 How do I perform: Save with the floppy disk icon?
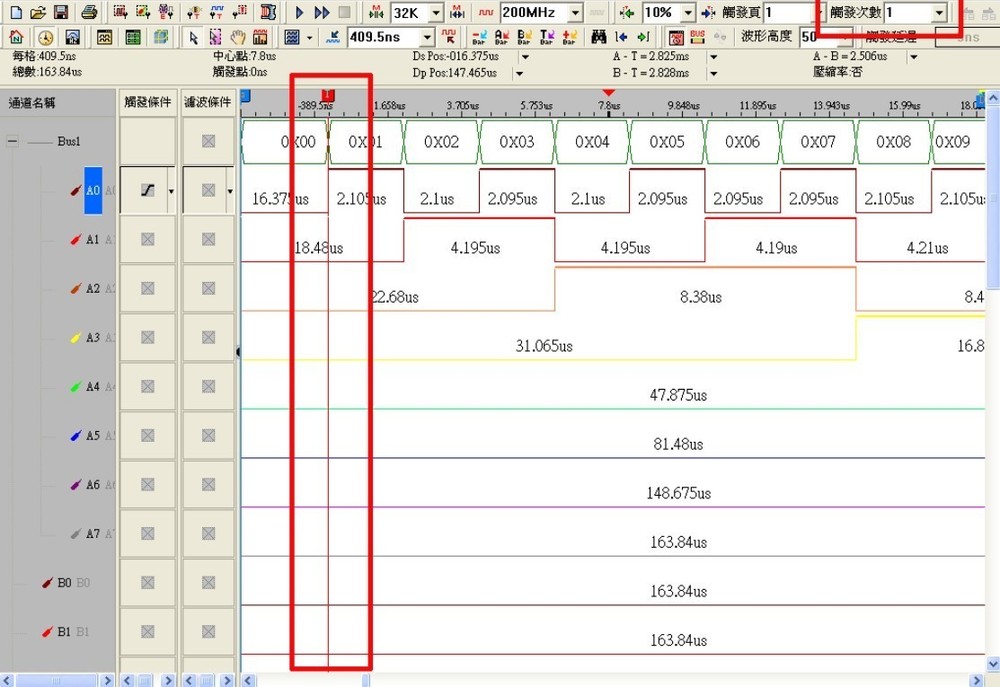pyautogui.click(x=61, y=12)
